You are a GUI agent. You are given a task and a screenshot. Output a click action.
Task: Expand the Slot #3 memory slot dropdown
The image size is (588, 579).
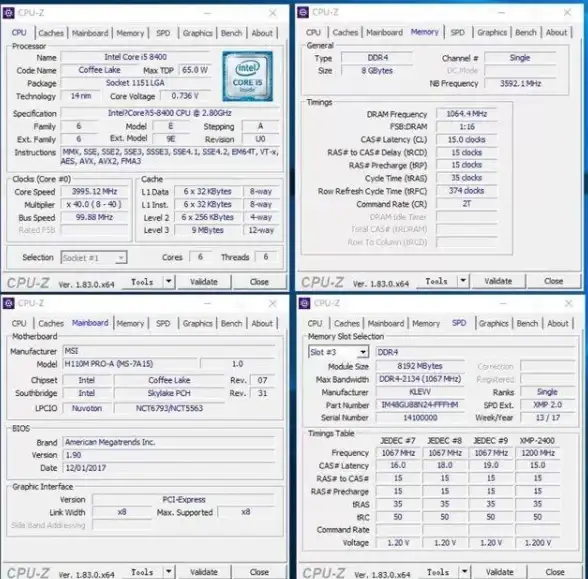(339, 352)
